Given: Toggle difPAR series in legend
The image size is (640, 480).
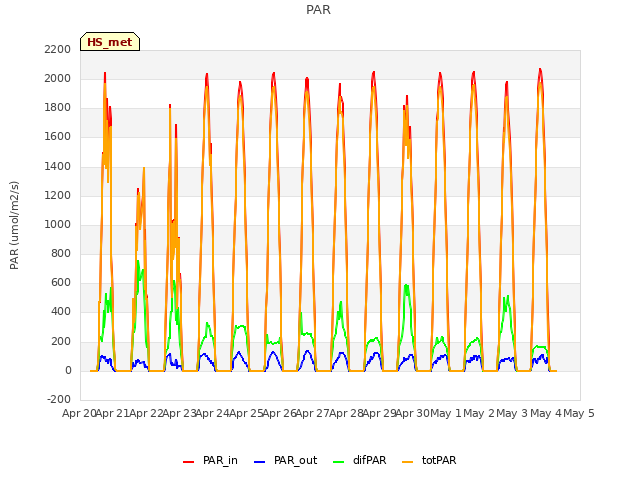Looking at the screenshot, I should point(360,460).
